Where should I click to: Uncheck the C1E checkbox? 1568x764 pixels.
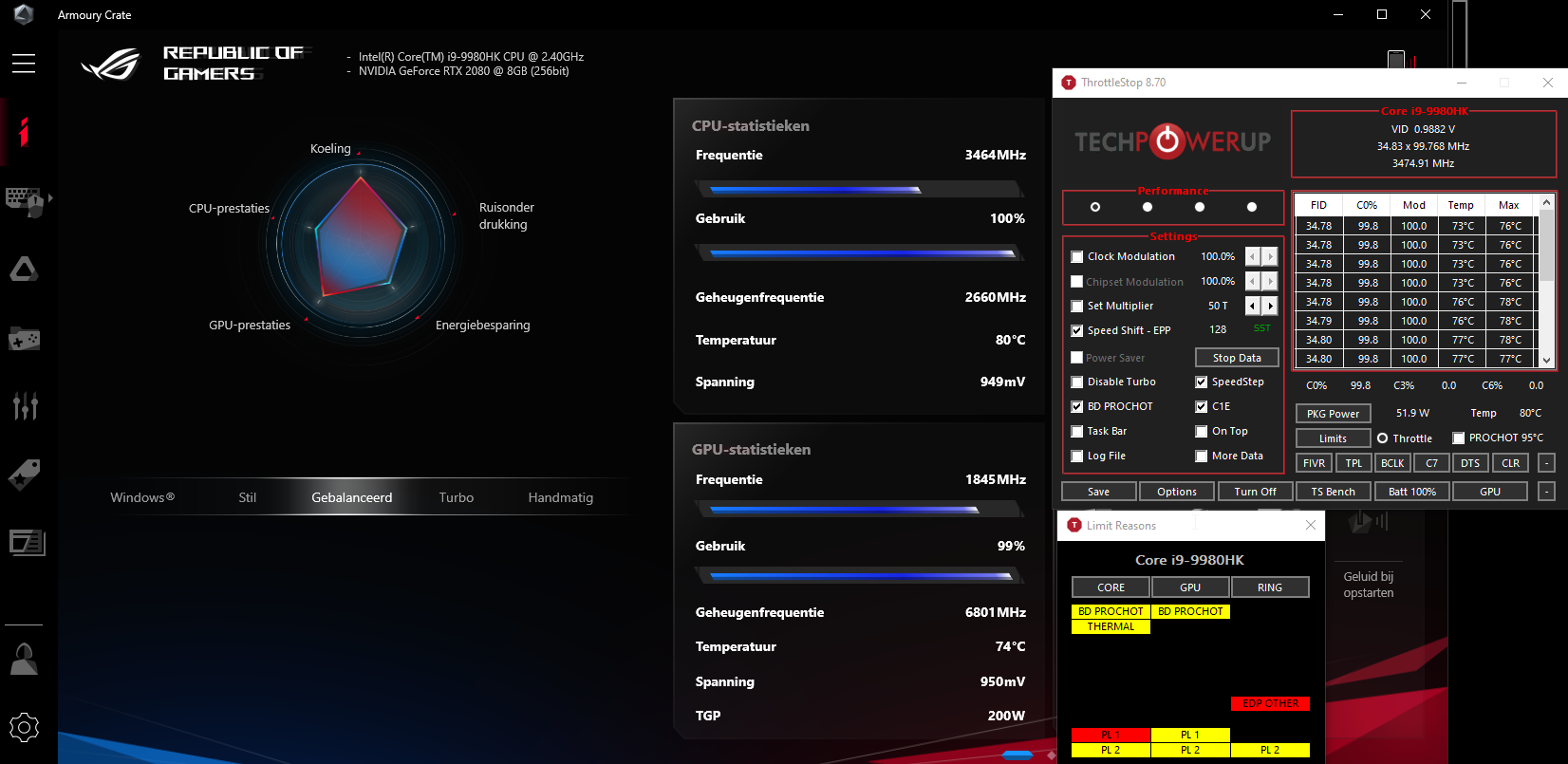(1202, 406)
